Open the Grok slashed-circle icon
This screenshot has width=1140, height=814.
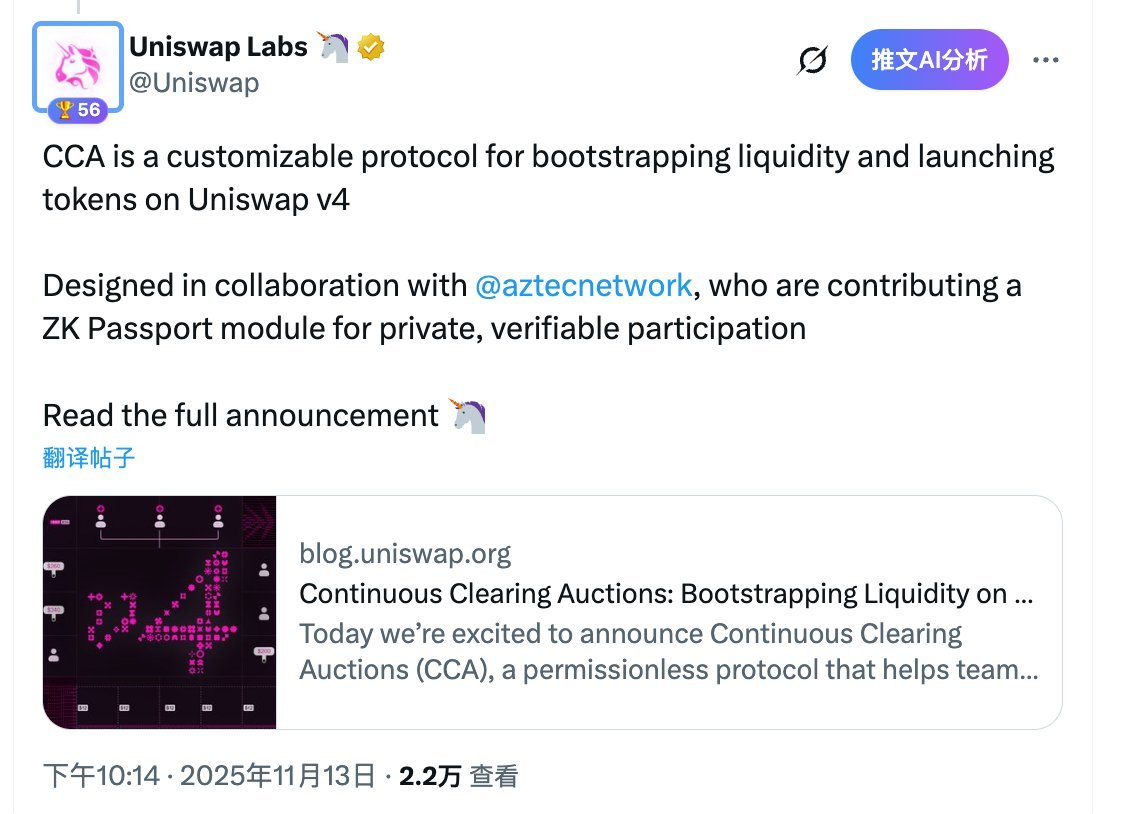(x=812, y=61)
